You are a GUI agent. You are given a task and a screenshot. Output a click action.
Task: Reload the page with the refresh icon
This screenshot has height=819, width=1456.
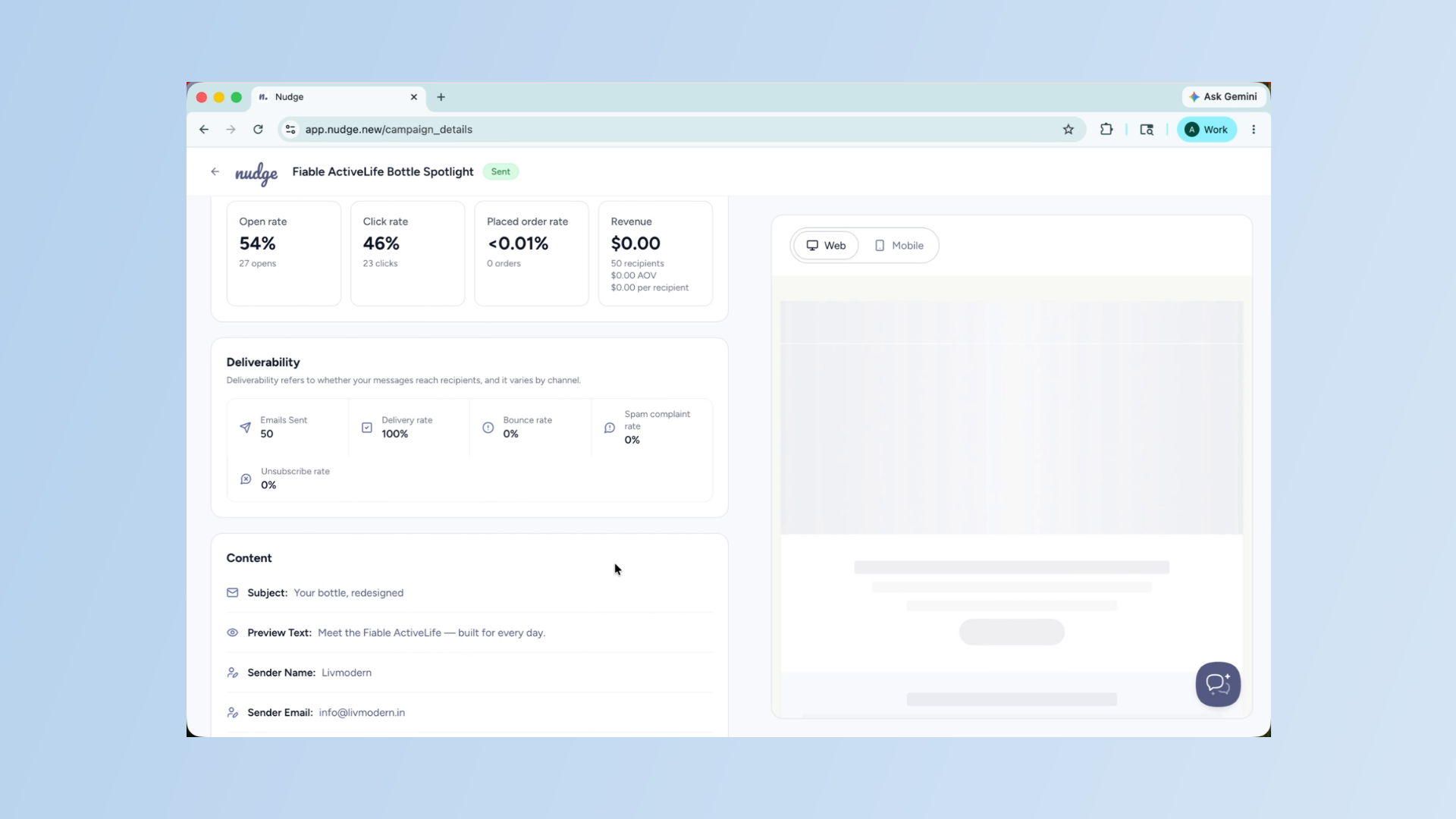pos(258,130)
